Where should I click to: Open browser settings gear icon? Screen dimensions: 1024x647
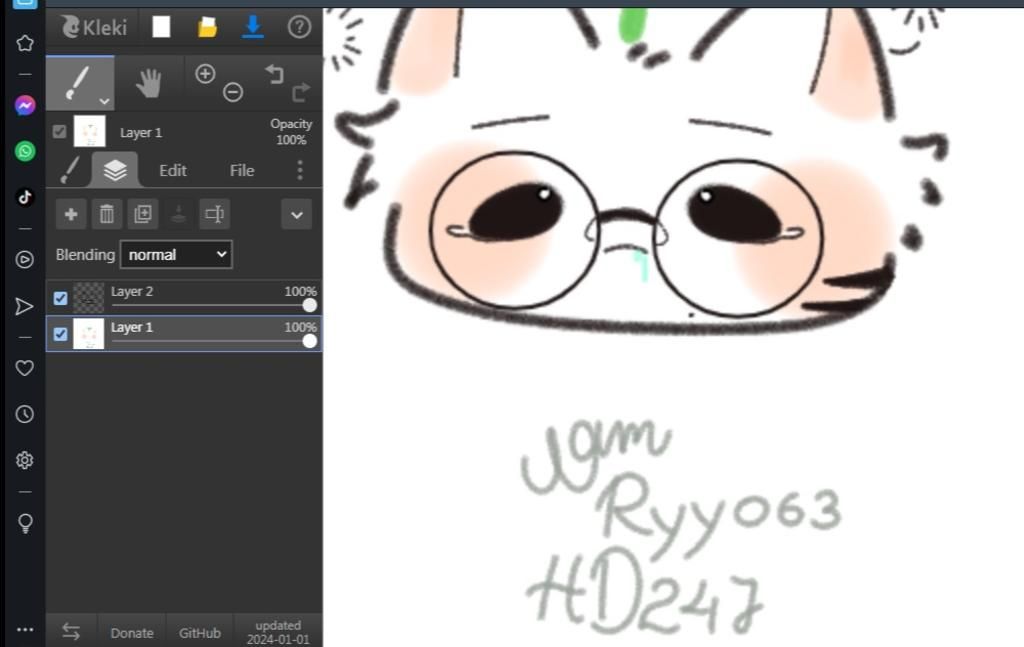(25, 460)
